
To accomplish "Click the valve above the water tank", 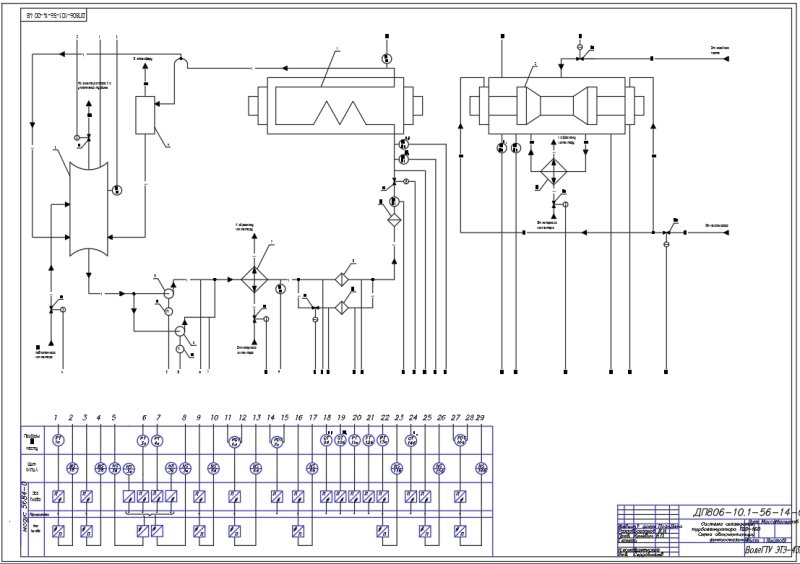I will [x=89, y=137].
